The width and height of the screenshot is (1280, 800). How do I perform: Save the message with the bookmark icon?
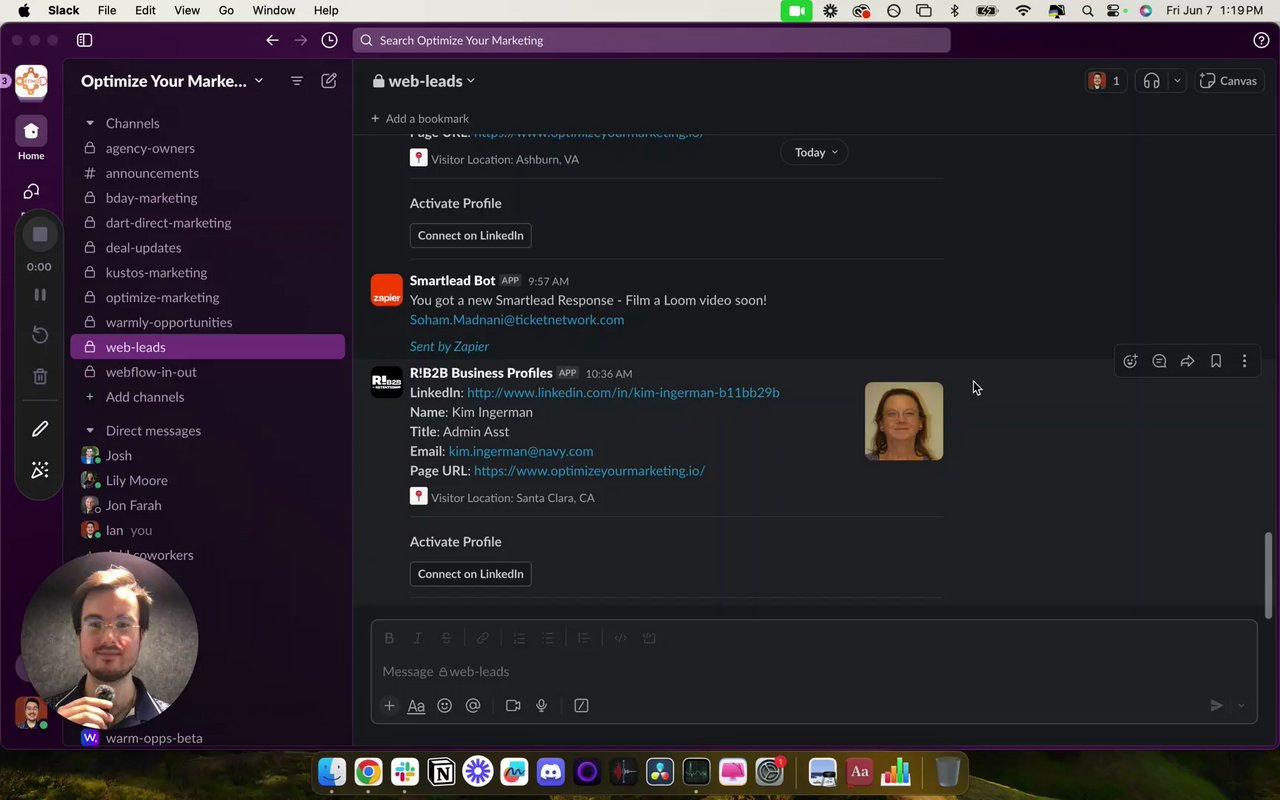point(1216,361)
